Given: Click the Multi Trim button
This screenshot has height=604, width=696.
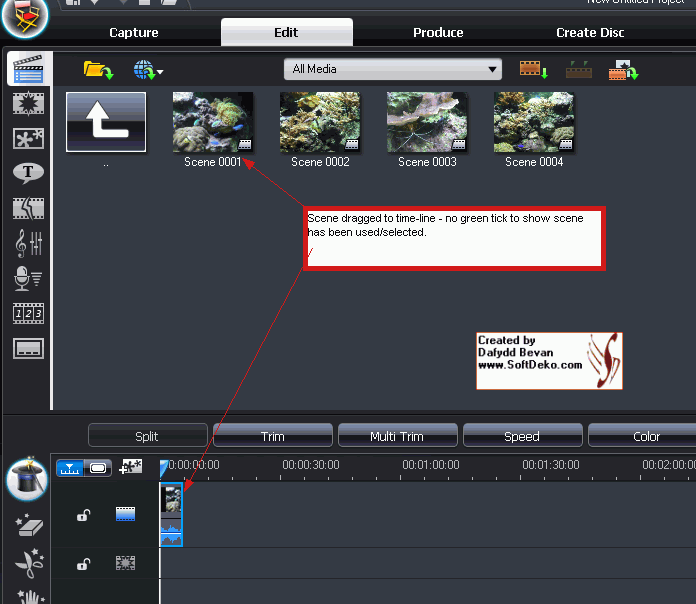Looking at the screenshot, I should pos(398,436).
